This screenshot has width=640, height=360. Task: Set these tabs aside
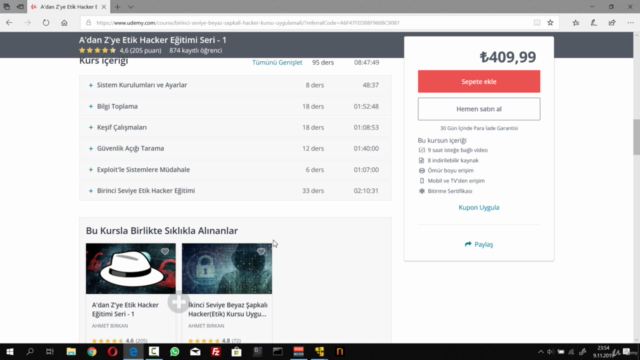[20, 7]
